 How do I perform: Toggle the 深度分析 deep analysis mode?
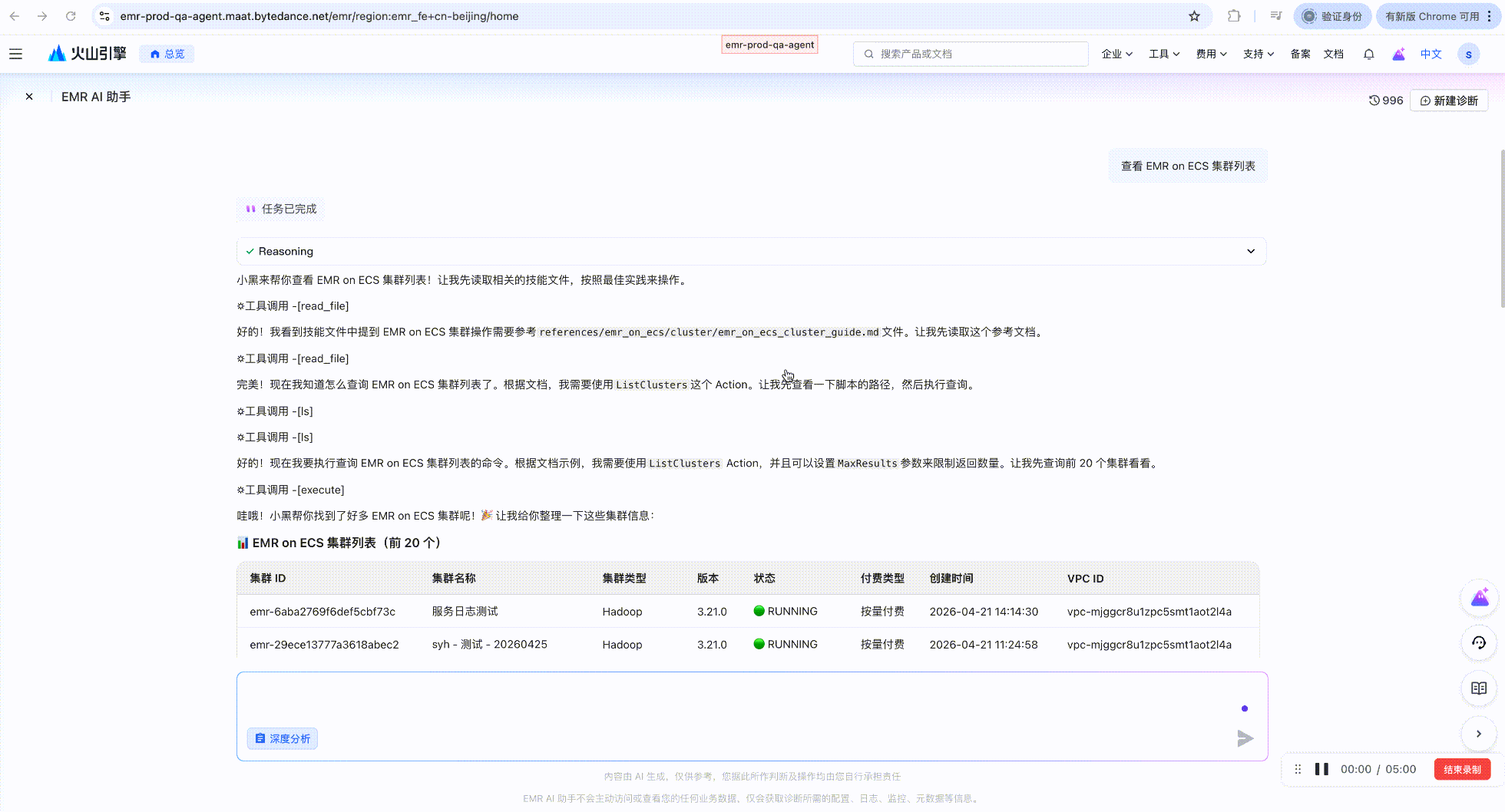[283, 738]
